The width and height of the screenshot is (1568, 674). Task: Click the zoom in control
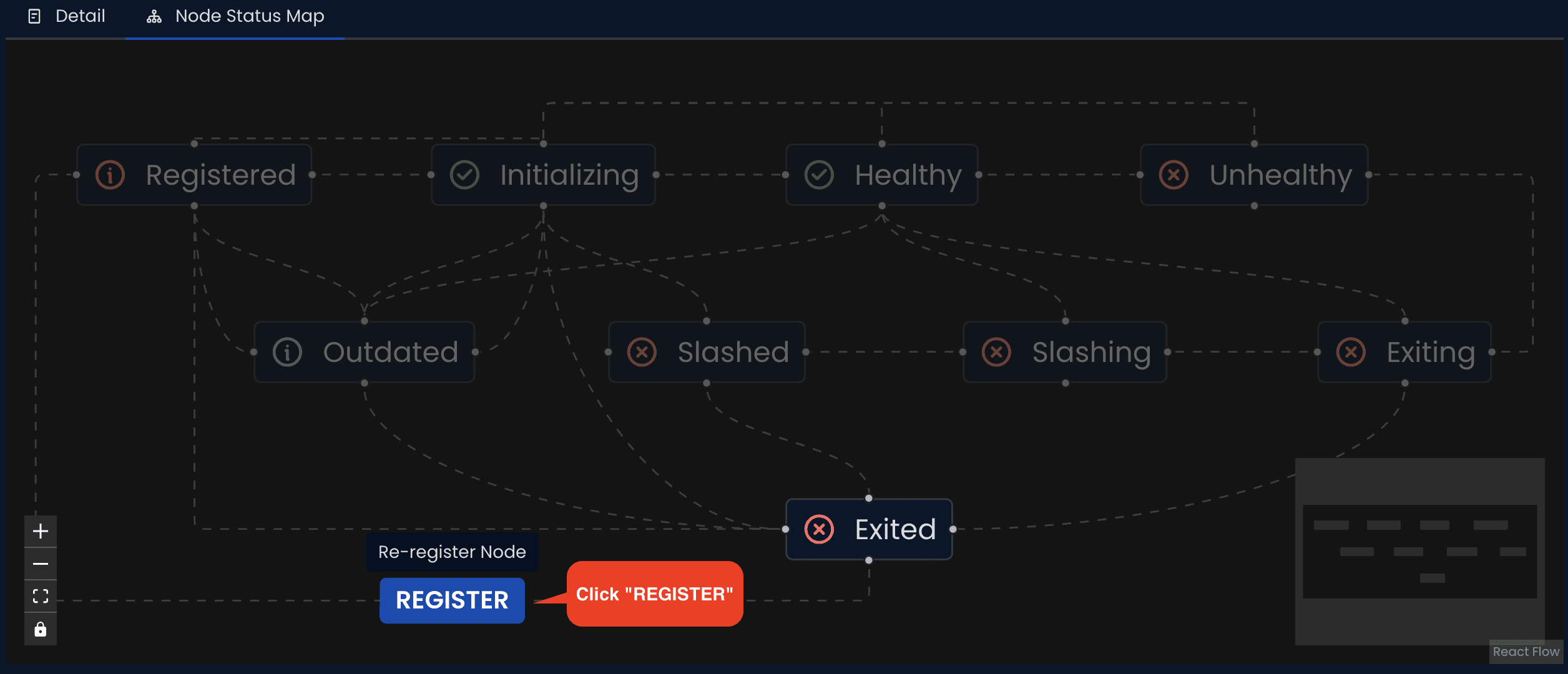[x=40, y=531]
